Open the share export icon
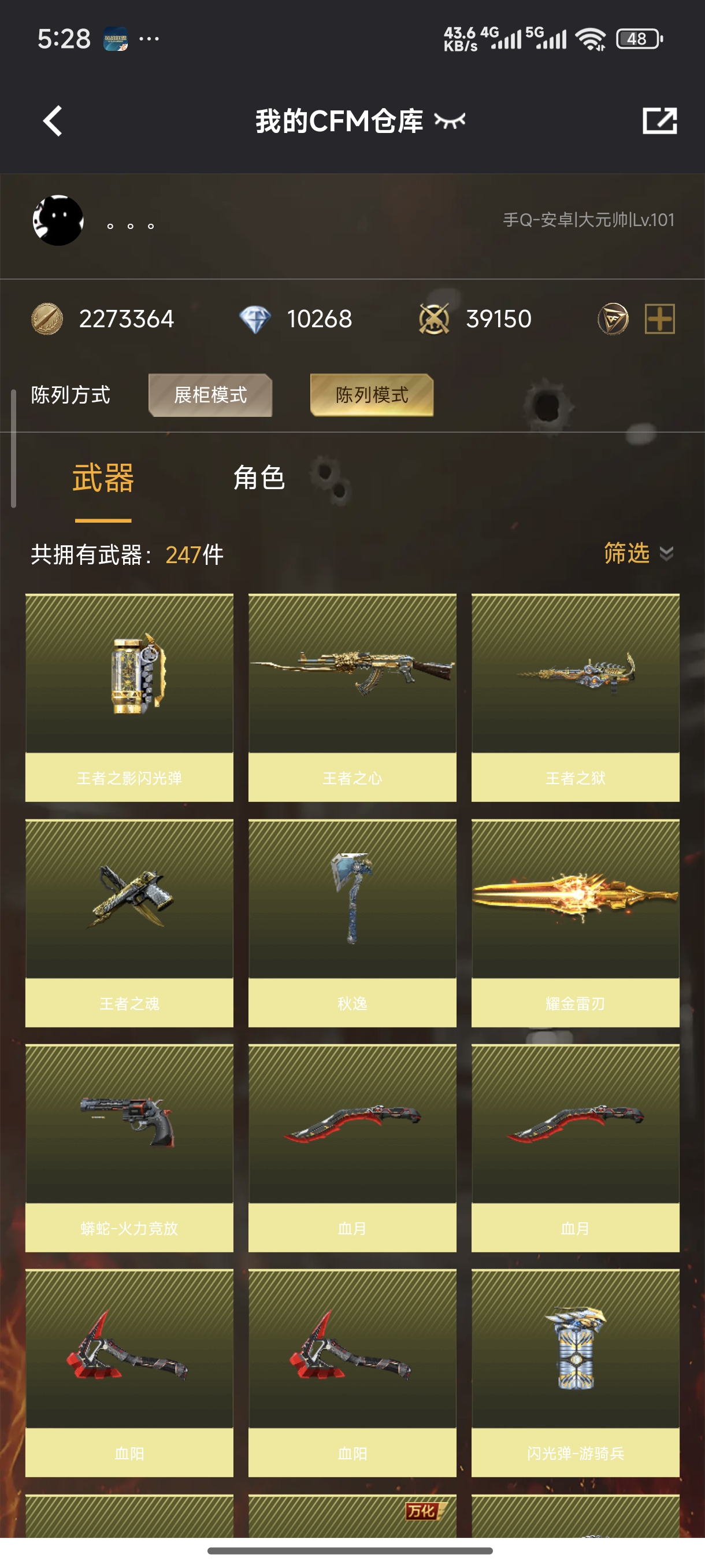Image resolution: width=705 pixels, height=1568 pixels. point(659,120)
